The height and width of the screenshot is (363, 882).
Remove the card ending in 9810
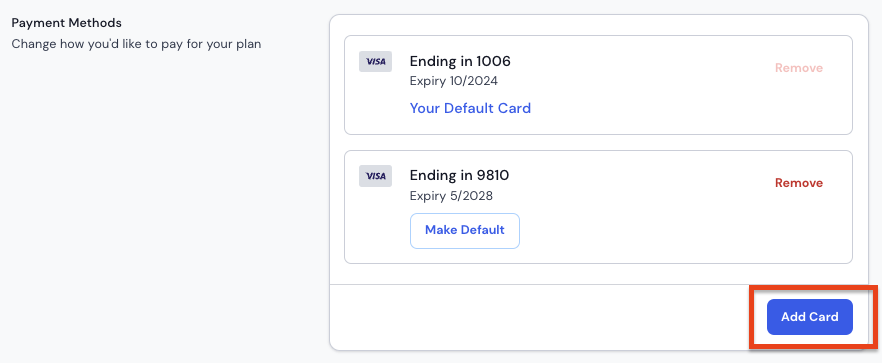point(799,183)
